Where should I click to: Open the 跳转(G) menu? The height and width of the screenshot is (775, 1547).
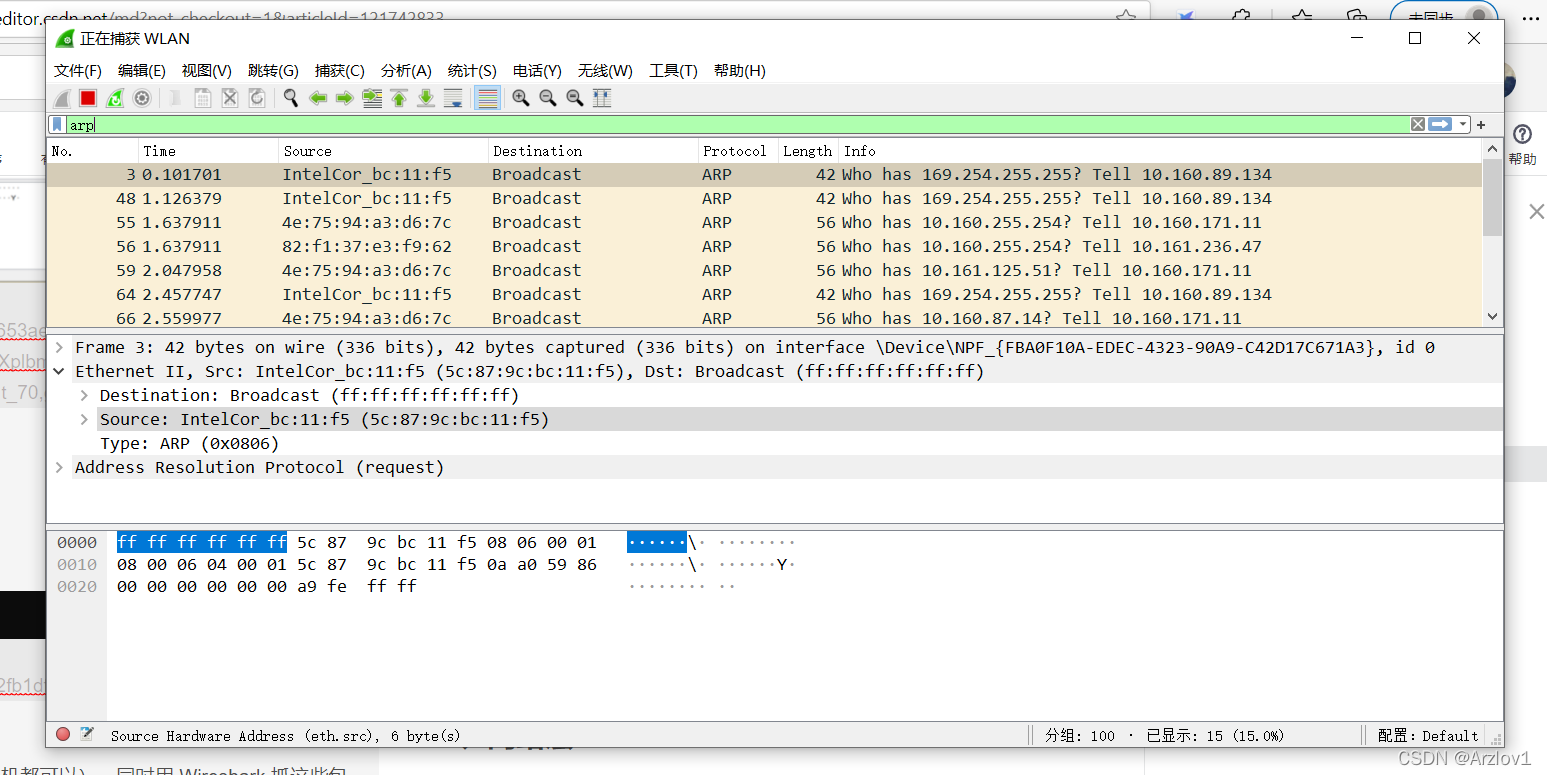tap(273, 71)
